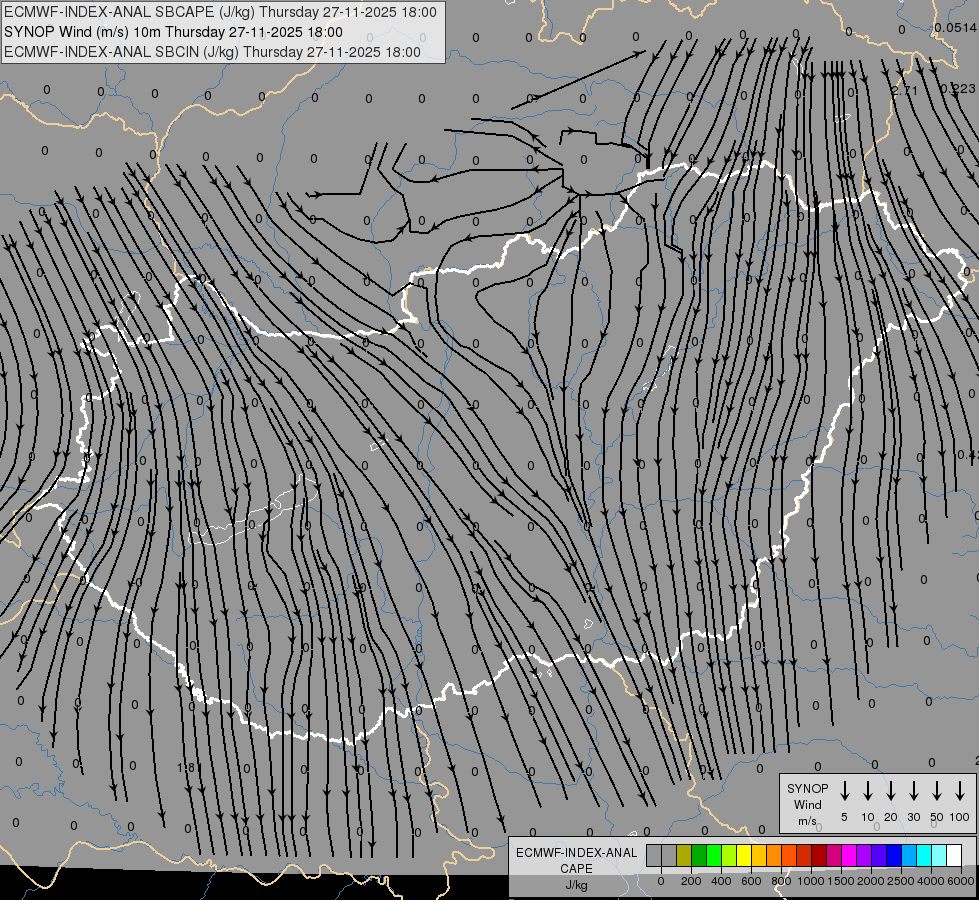Pick the bright green CAPE swatch
This screenshot has width=979, height=900.
(714, 855)
